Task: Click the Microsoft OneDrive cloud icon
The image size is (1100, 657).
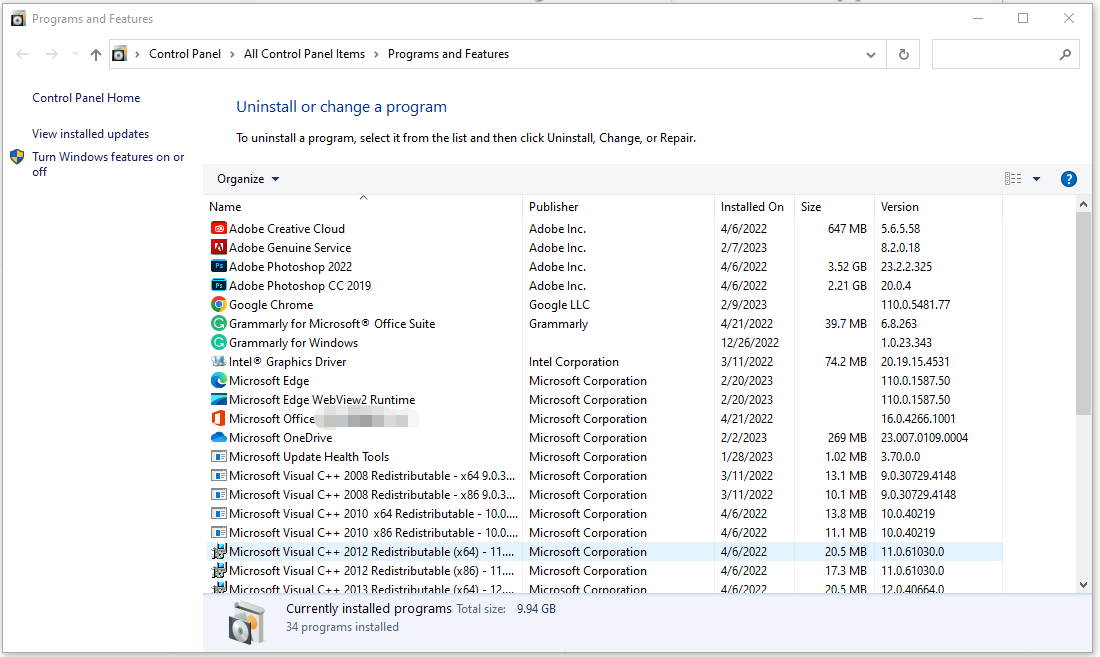Action: tap(219, 437)
